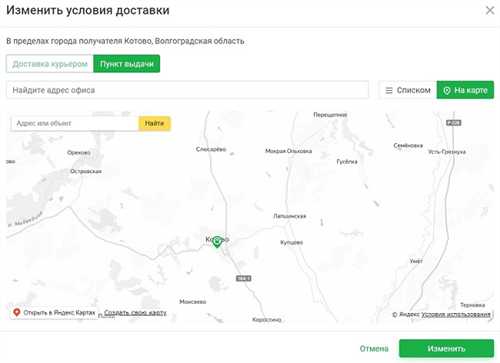This screenshot has height=363, width=500.
Task: Select the Пункт выдачи tab
Action: [127, 64]
